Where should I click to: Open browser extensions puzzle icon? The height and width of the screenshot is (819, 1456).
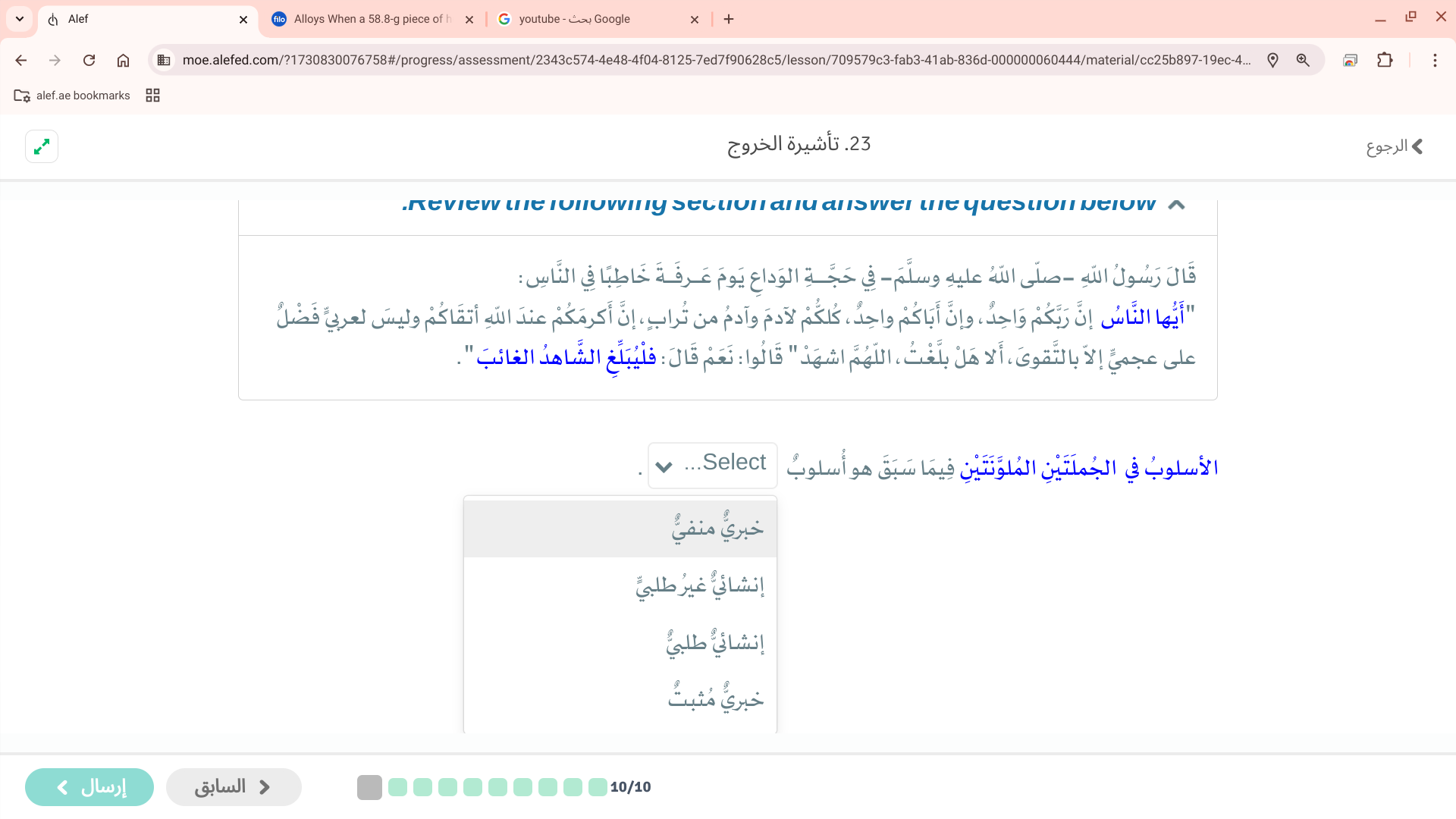[1385, 60]
